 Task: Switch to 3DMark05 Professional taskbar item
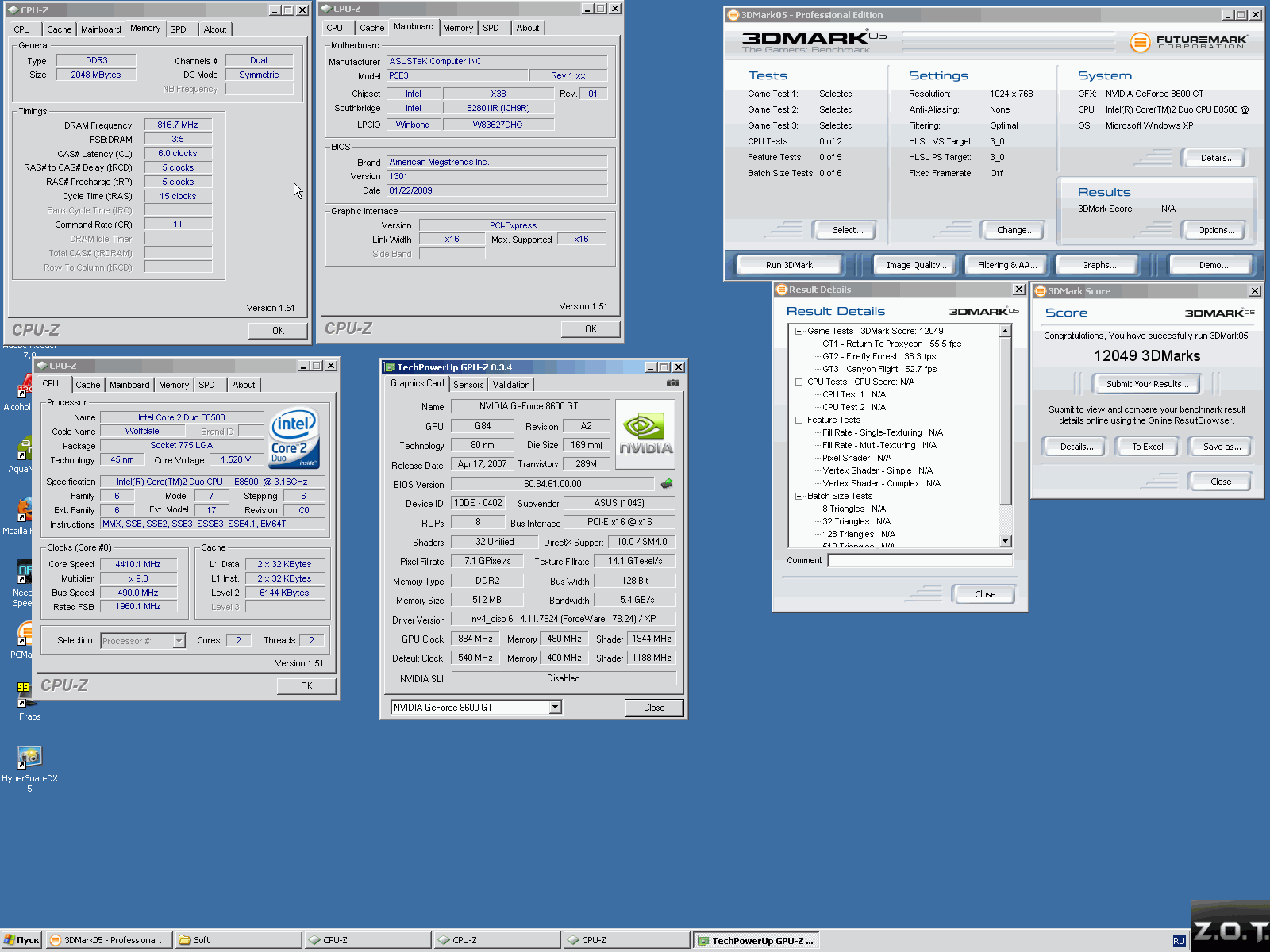[x=109, y=940]
